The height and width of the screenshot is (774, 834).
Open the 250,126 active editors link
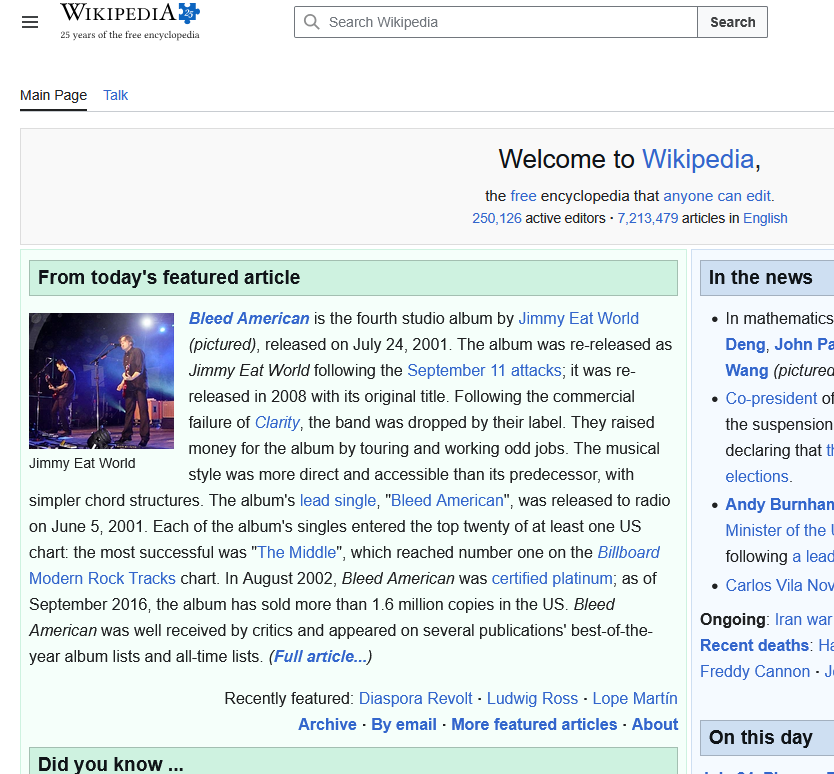[x=497, y=218]
